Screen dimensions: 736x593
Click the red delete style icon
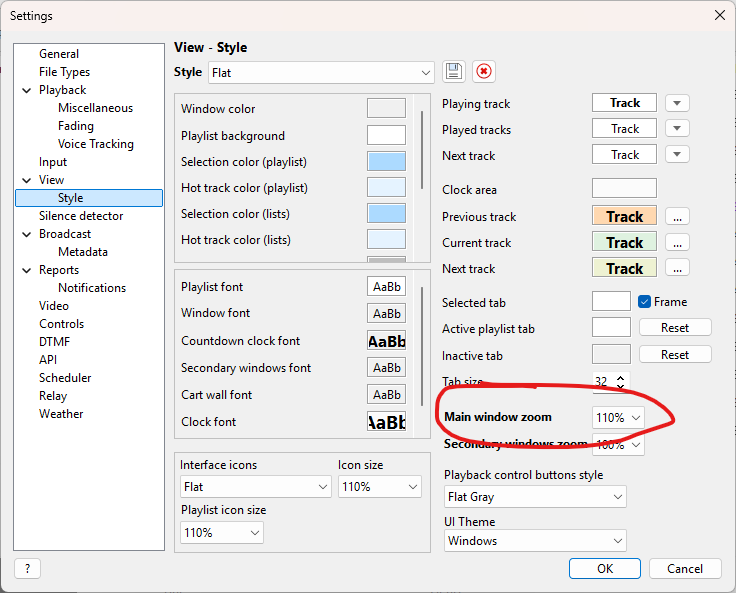tap(484, 71)
